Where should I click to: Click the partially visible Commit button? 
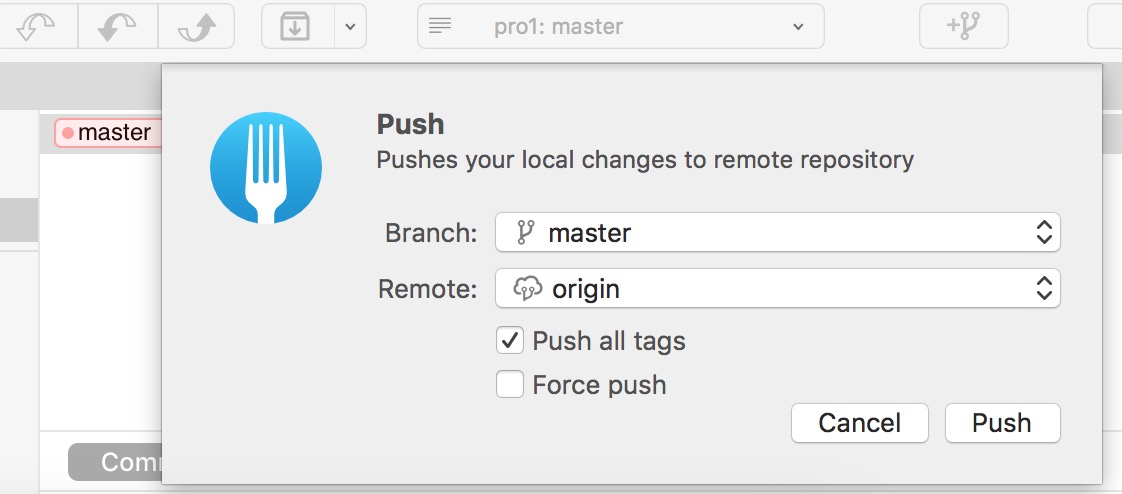(115, 462)
